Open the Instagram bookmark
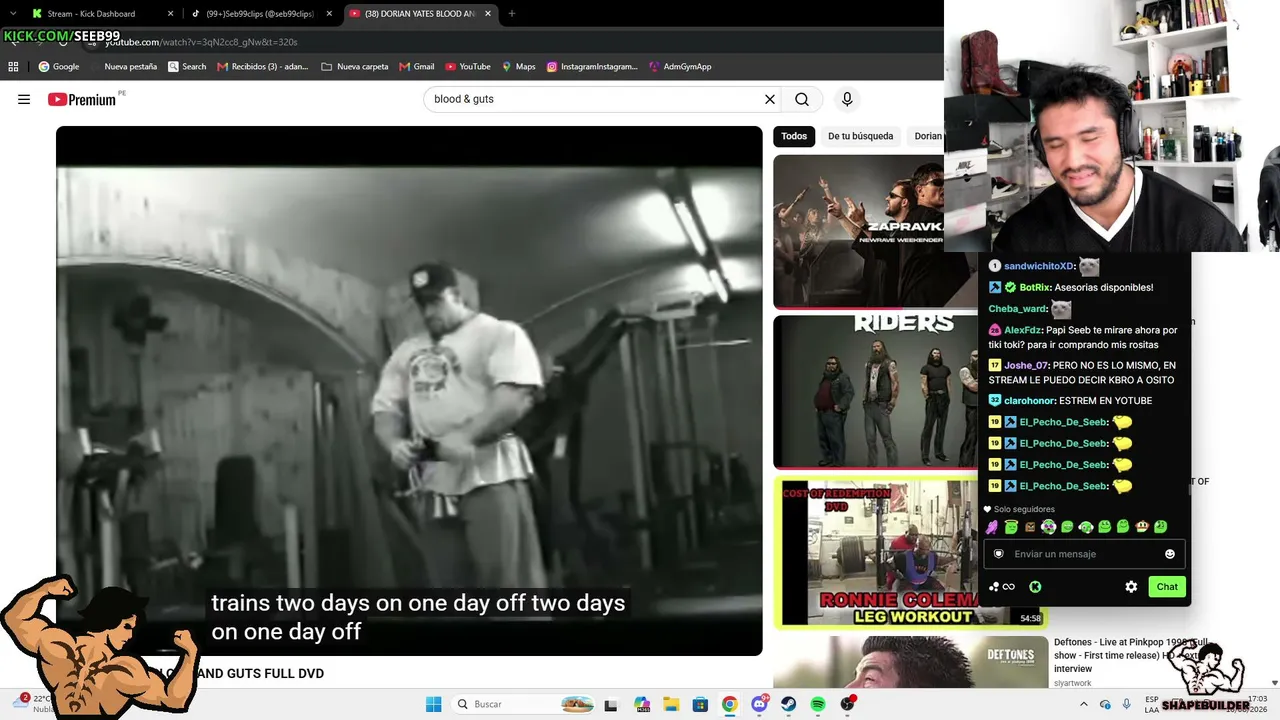Screen dimensions: 1280x720 [x=592, y=67]
